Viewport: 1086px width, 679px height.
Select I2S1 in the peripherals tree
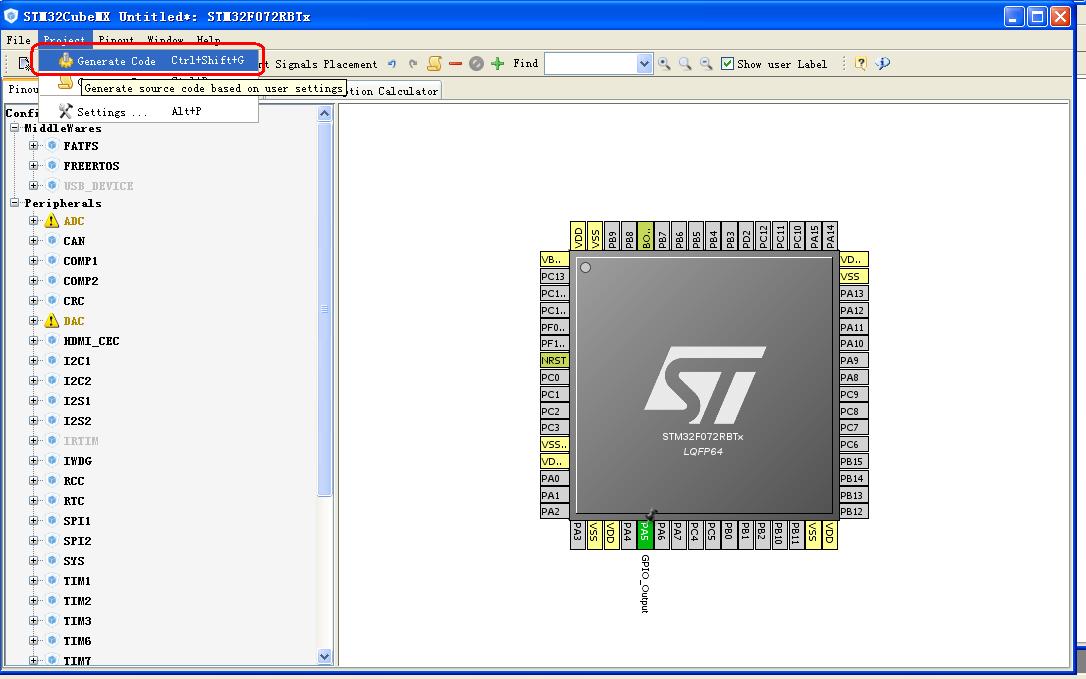click(77, 401)
